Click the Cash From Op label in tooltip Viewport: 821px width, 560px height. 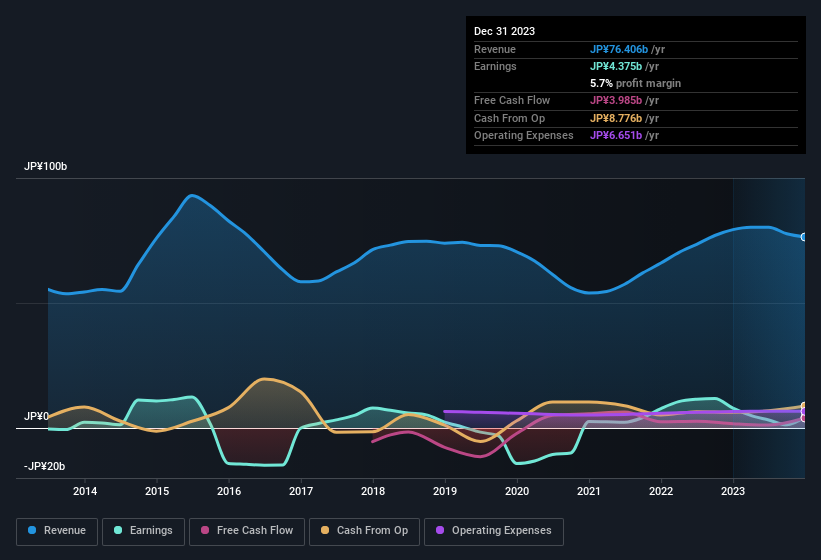[x=509, y=118]
